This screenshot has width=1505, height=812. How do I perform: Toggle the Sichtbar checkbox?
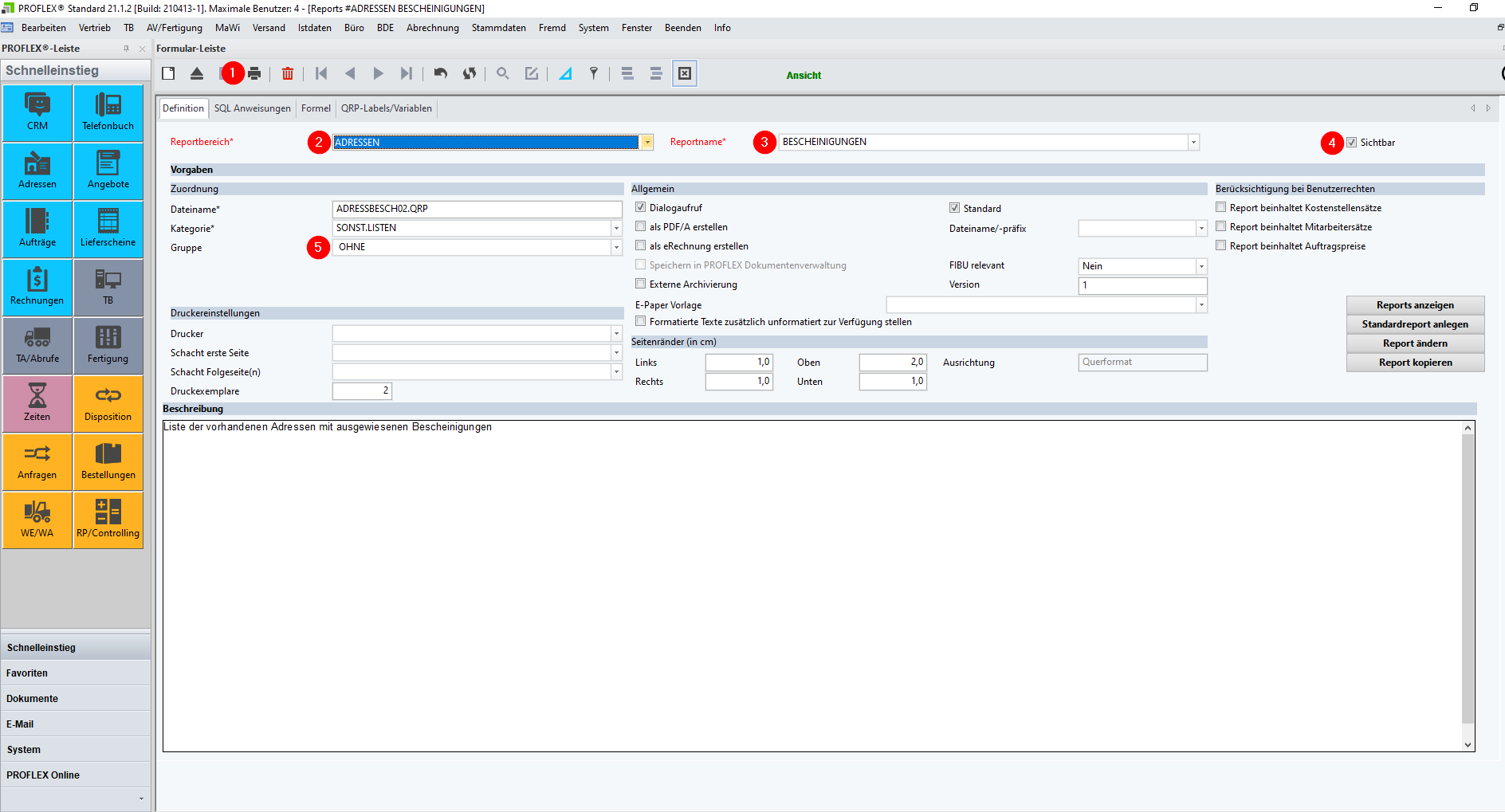(1352, 143)
